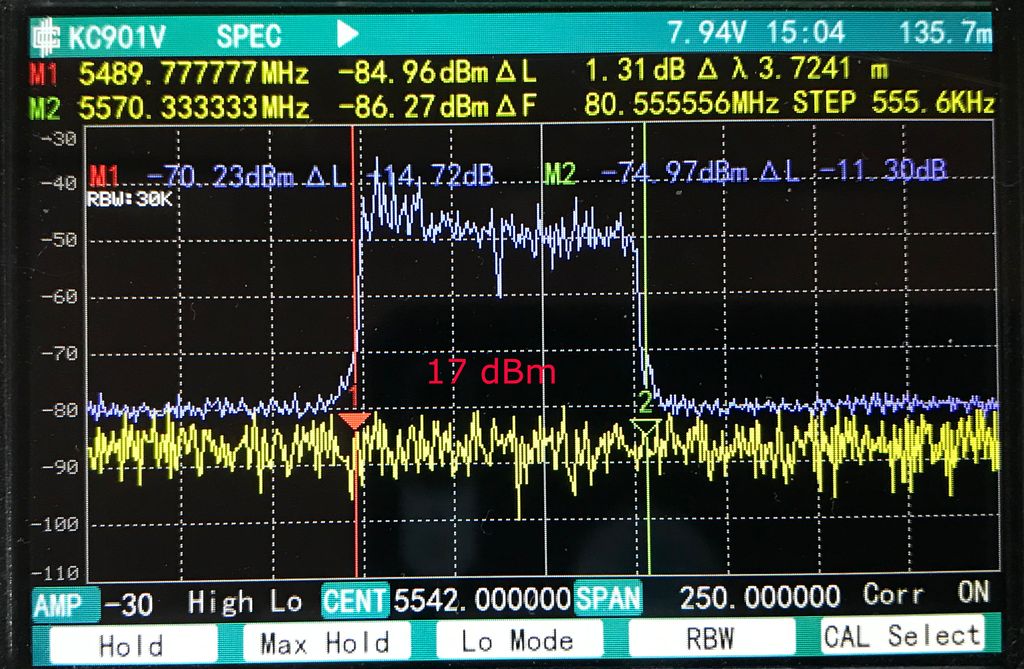Open the RBW softkey menu
Screen dimensions: 1024x669
[710, 640]
